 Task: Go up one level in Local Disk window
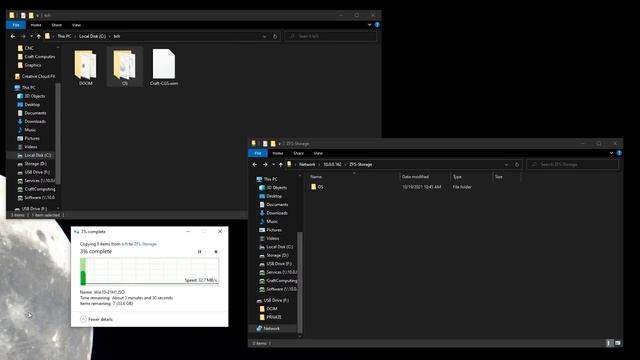point(39,36)
